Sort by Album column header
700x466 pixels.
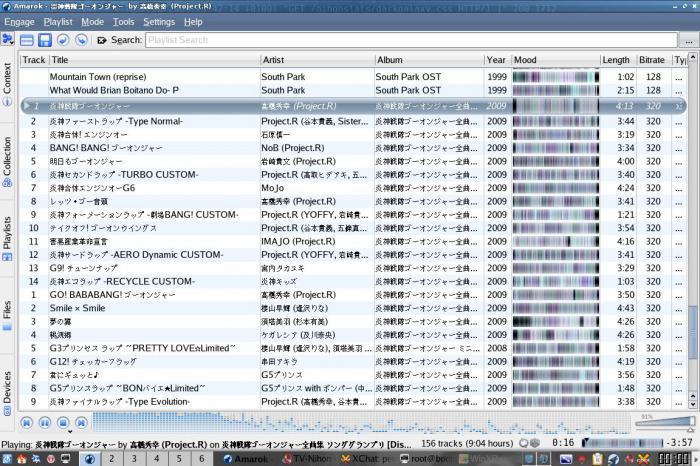tap(429, 60)
